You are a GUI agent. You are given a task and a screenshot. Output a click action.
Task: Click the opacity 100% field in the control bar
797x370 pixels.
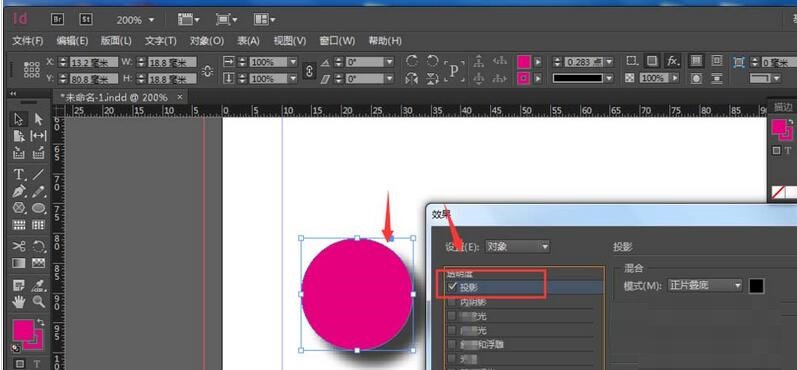tap(655, 78)
